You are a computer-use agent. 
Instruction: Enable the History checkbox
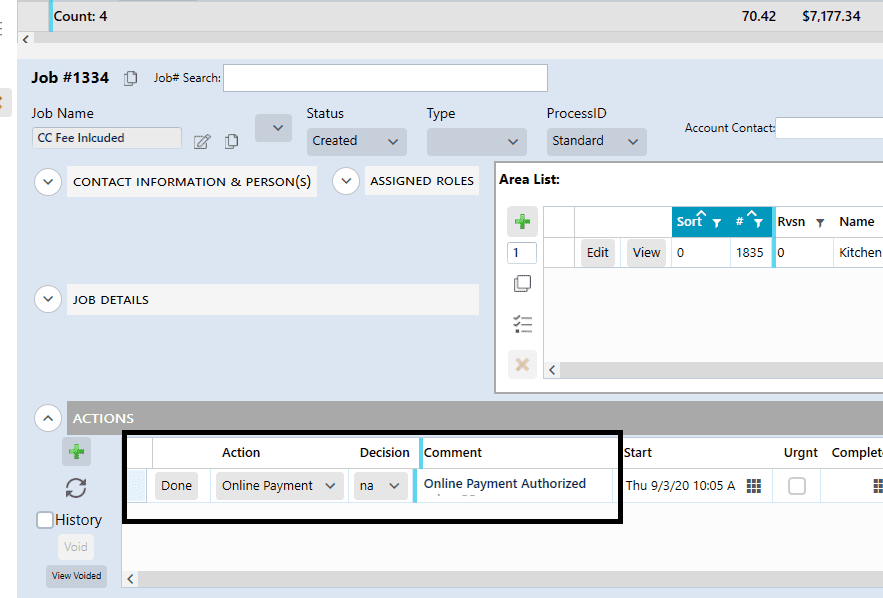click(43, 519)
